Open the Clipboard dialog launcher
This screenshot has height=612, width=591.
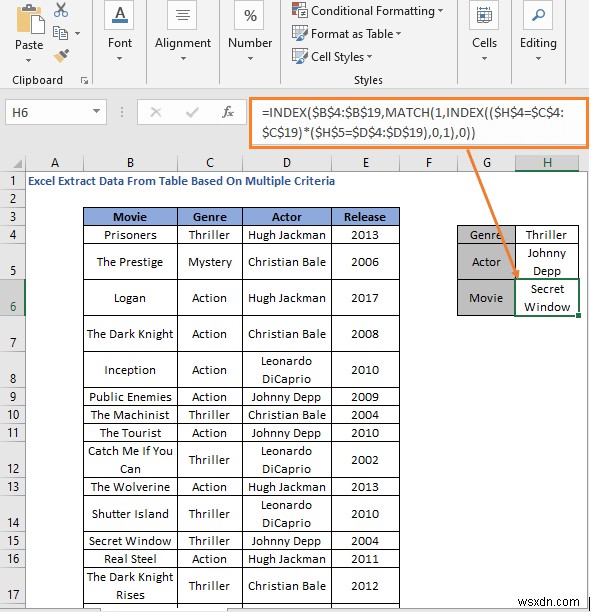click(84, 80)
